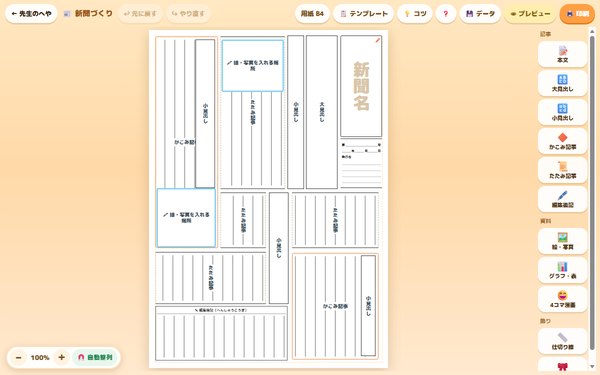This screenshot has width=600, height=375.
Task: Select the date and issue box under 新聞名
Action: click(361, 164)
